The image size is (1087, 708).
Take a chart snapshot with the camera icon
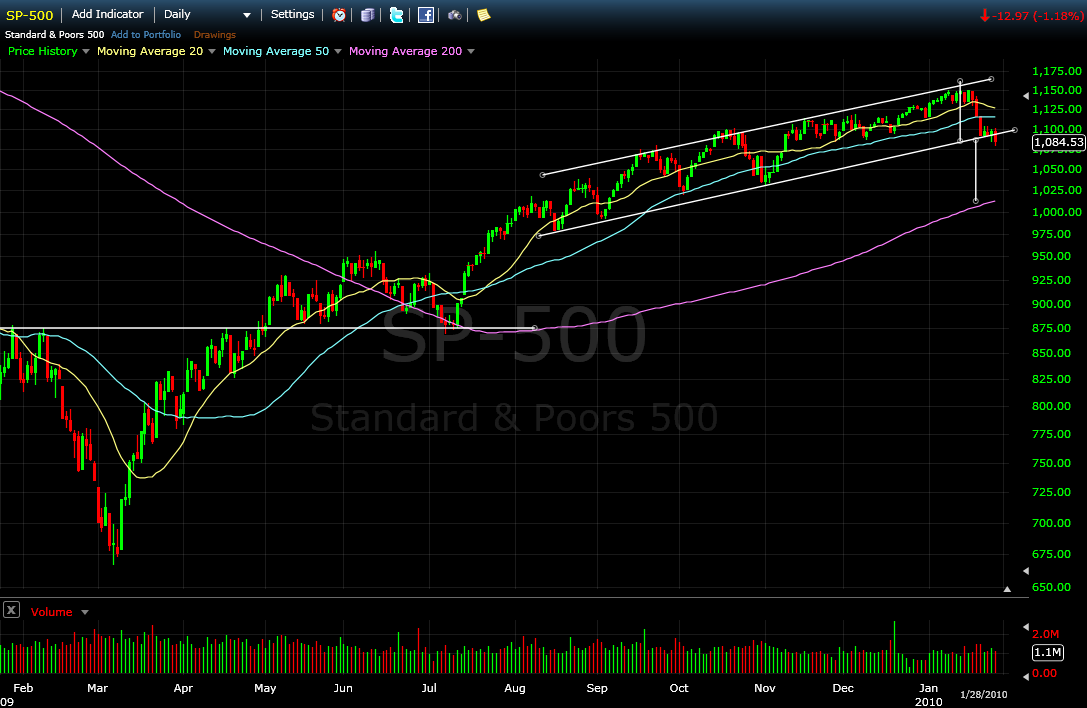(x=453, y=14)
